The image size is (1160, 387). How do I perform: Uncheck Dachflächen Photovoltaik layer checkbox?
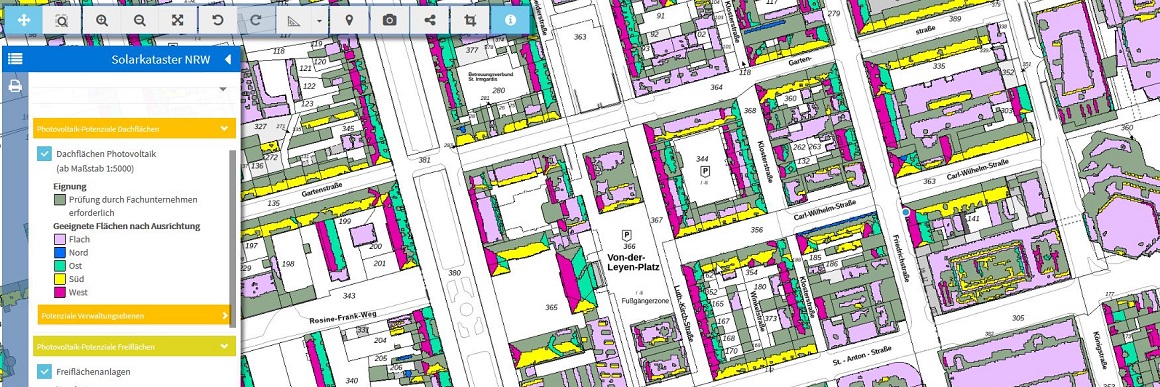click(44, 155)
